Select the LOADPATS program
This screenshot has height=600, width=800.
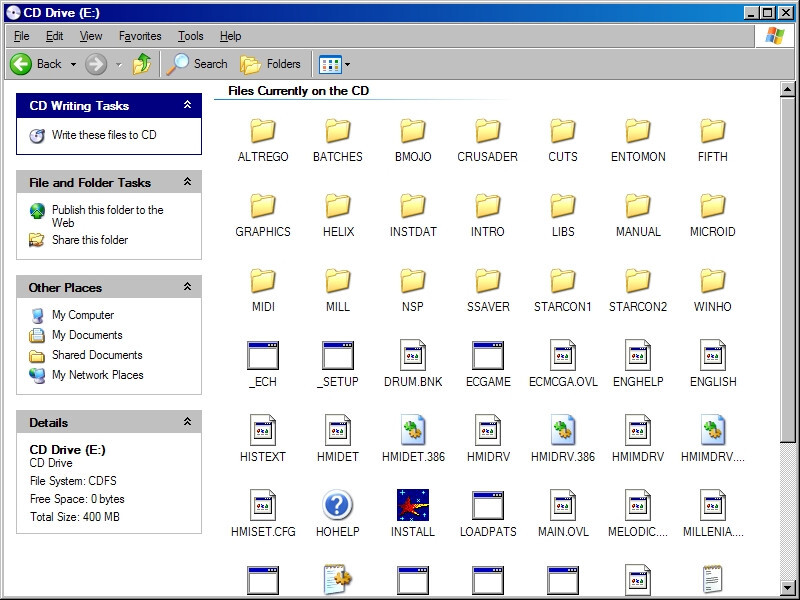click(x=488, y=515)
